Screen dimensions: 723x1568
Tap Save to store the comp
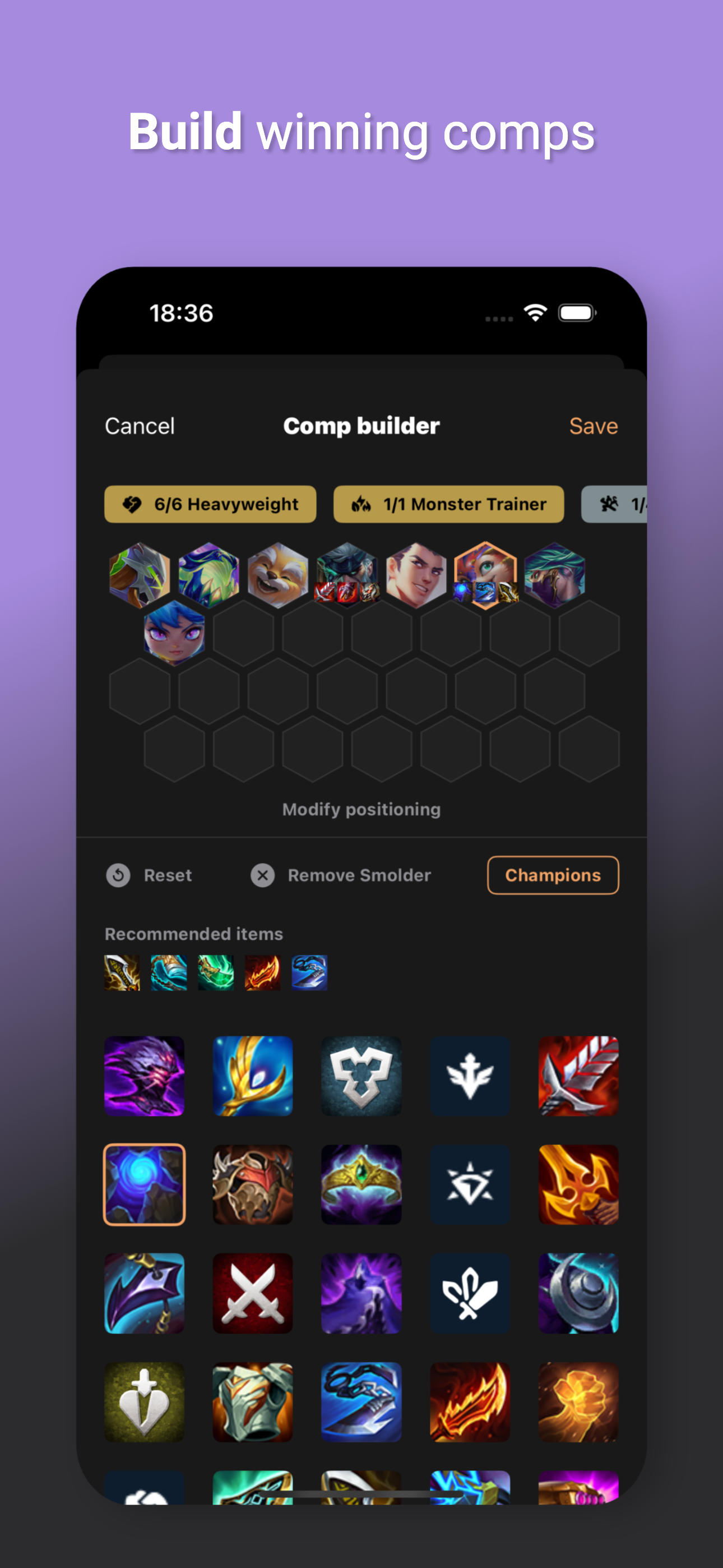pos(594,426)
